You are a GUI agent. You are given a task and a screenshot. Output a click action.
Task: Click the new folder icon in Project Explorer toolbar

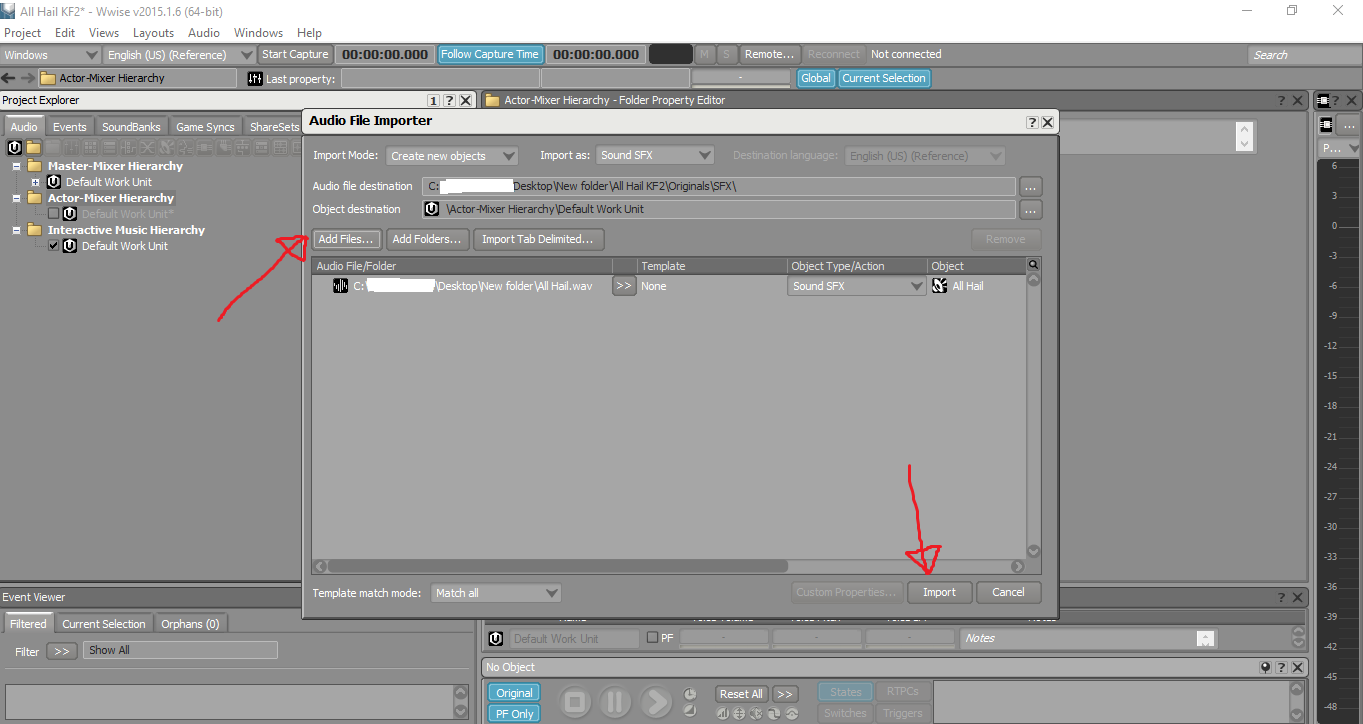point(33,147)
